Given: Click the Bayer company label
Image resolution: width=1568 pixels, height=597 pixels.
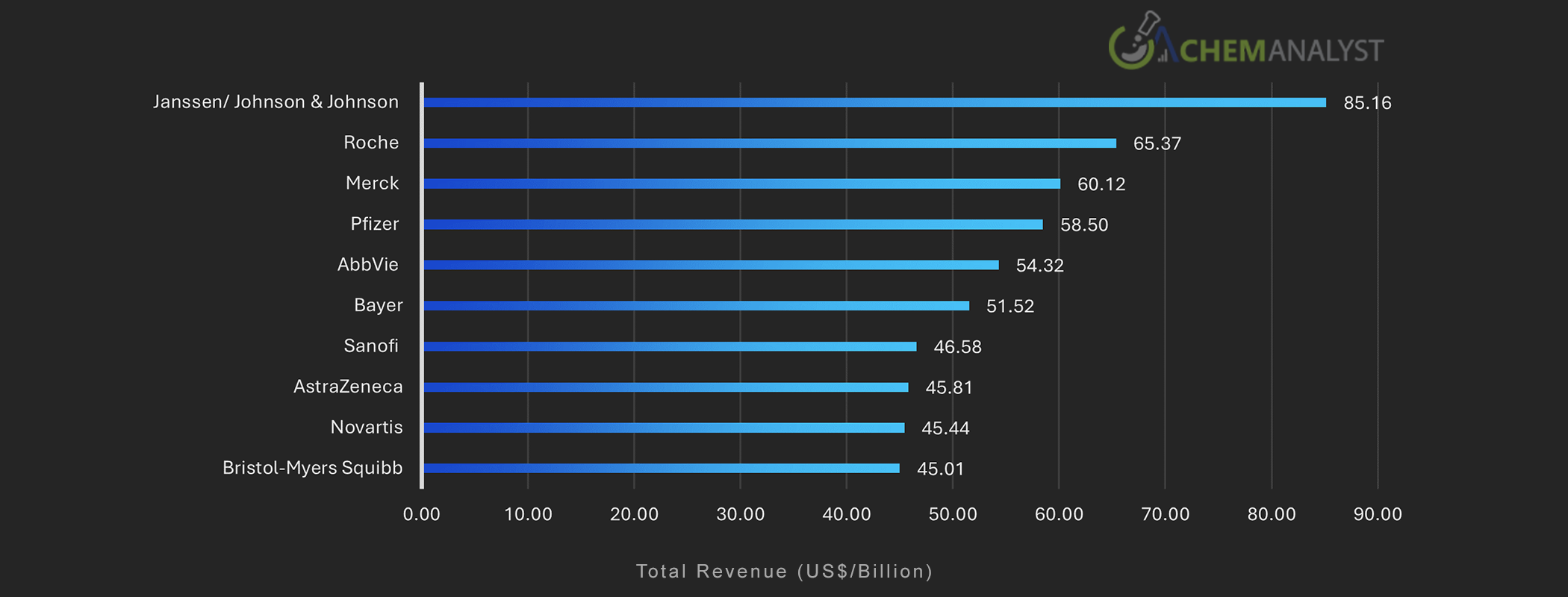Looking at the screenshot, I should [378, 305].
